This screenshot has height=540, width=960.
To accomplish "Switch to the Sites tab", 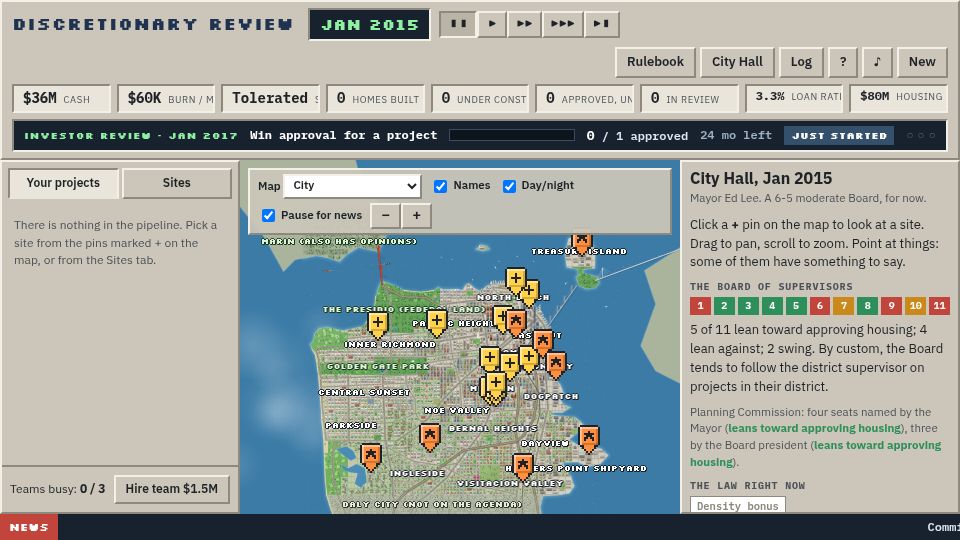I will (176, 183).
